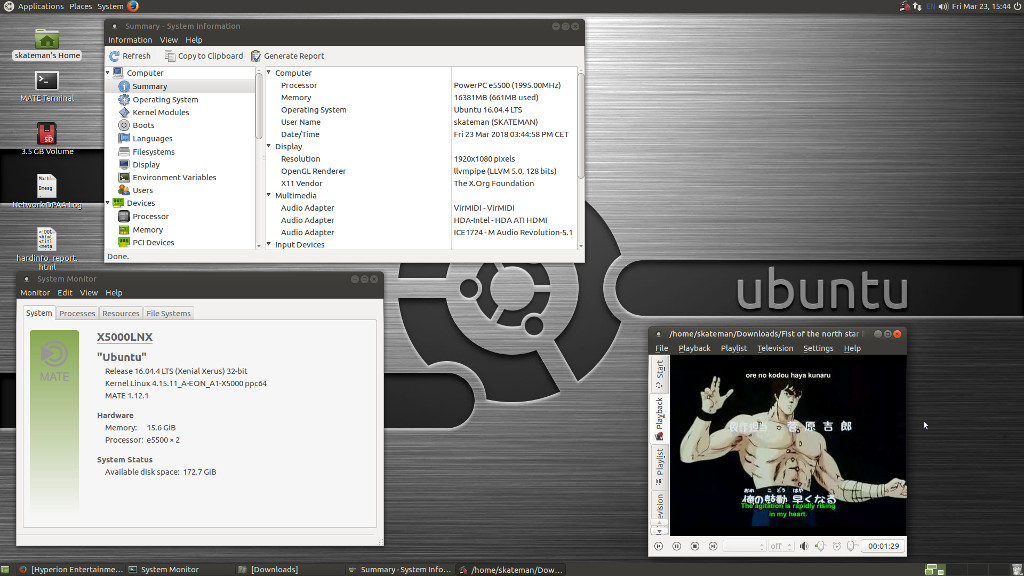The image size is (1024, 576).
Task: Click the volume icon in system tray
Action: [x=943, y=6]
